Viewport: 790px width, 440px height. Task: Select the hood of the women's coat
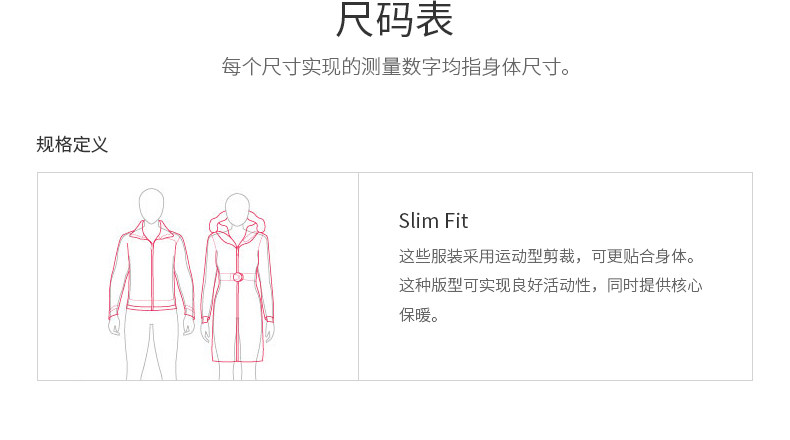coord(237,222)
